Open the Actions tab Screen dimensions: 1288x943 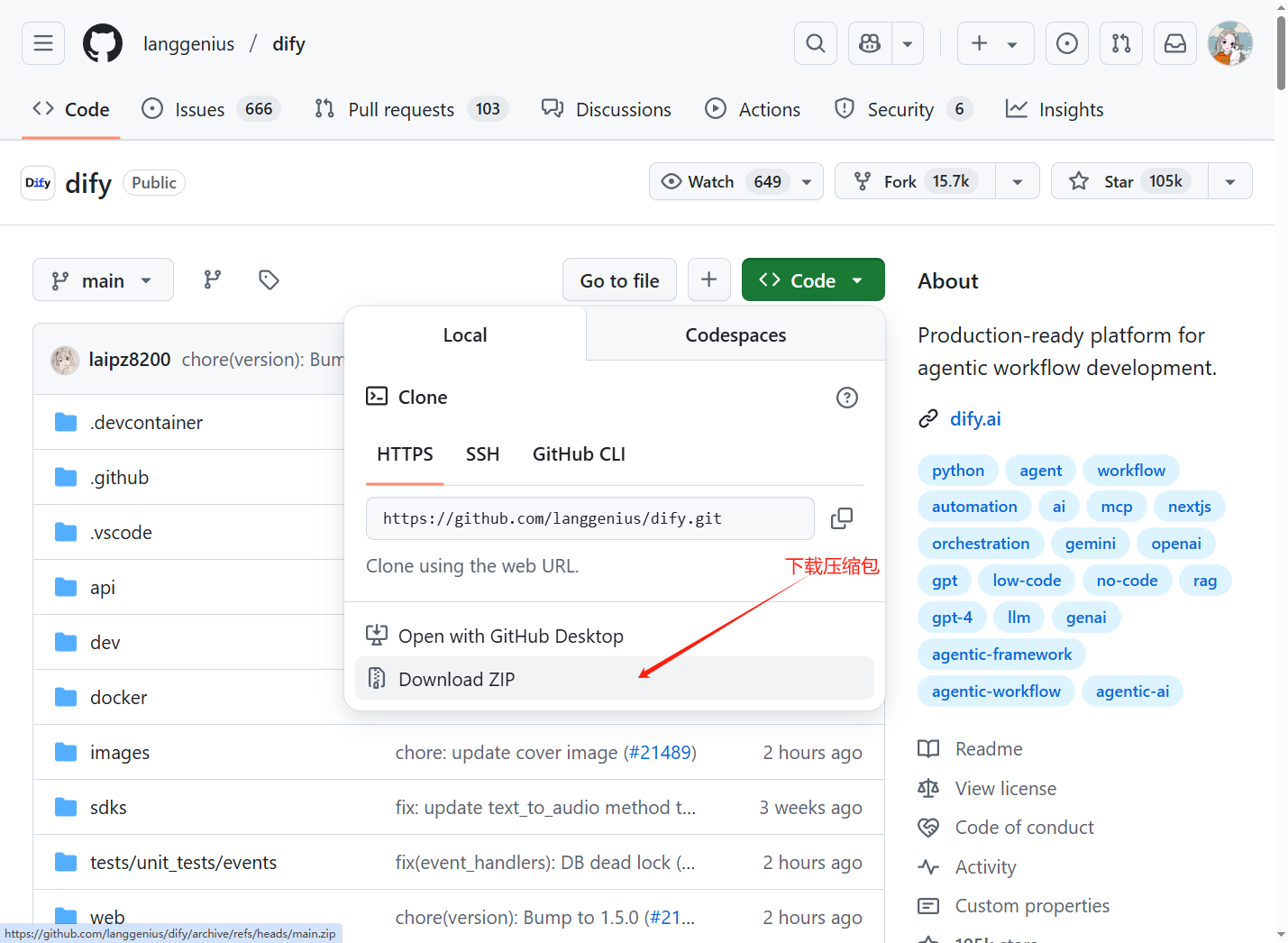pyautogui.click(x=753, y=109)
